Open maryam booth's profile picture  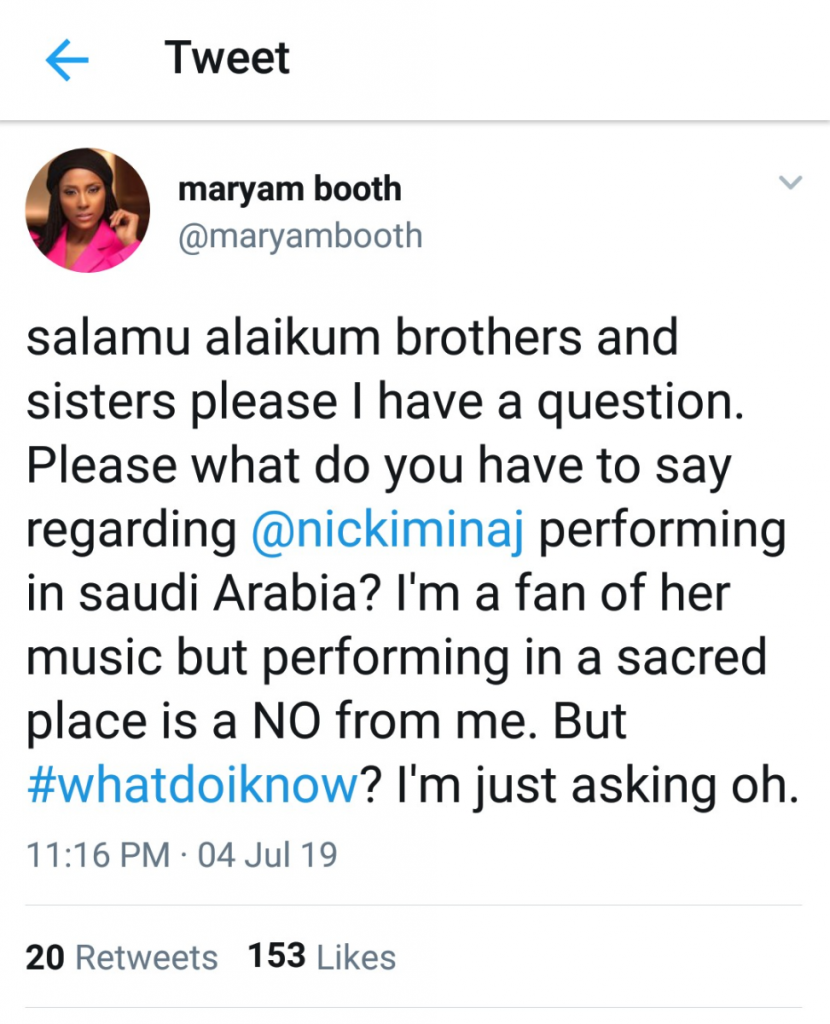tap(87, 211)
